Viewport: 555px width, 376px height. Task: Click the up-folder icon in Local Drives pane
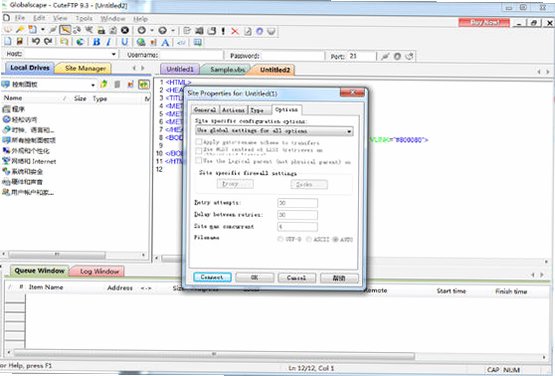tap(104, 84)
